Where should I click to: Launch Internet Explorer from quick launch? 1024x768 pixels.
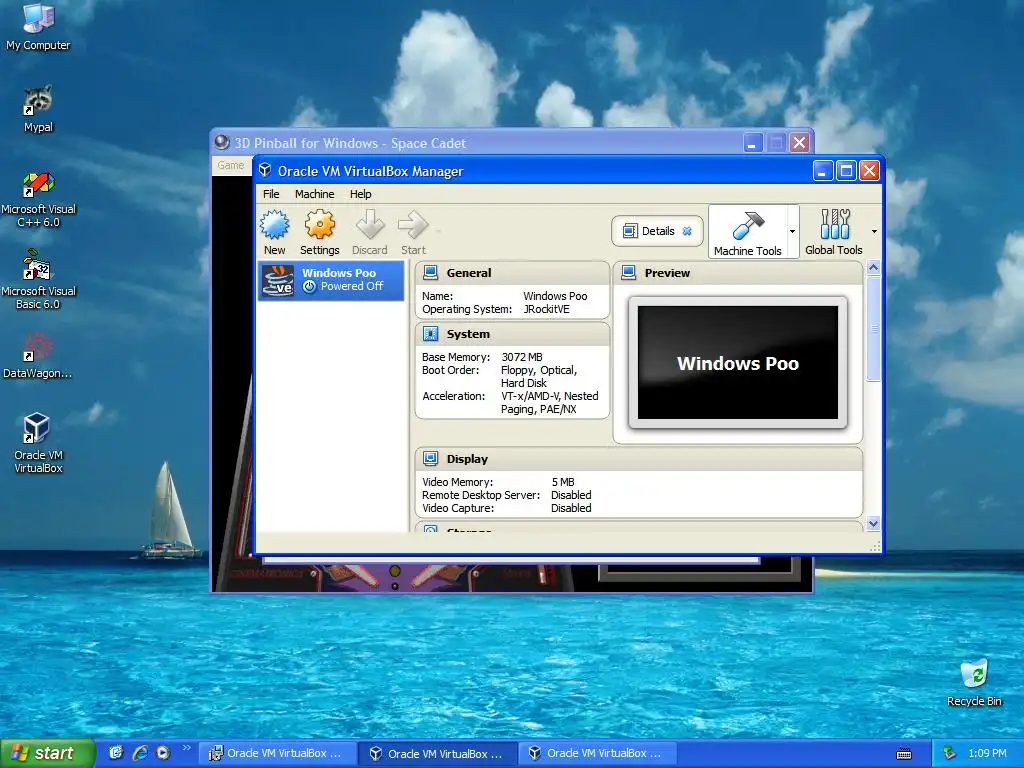pos(140,753)
